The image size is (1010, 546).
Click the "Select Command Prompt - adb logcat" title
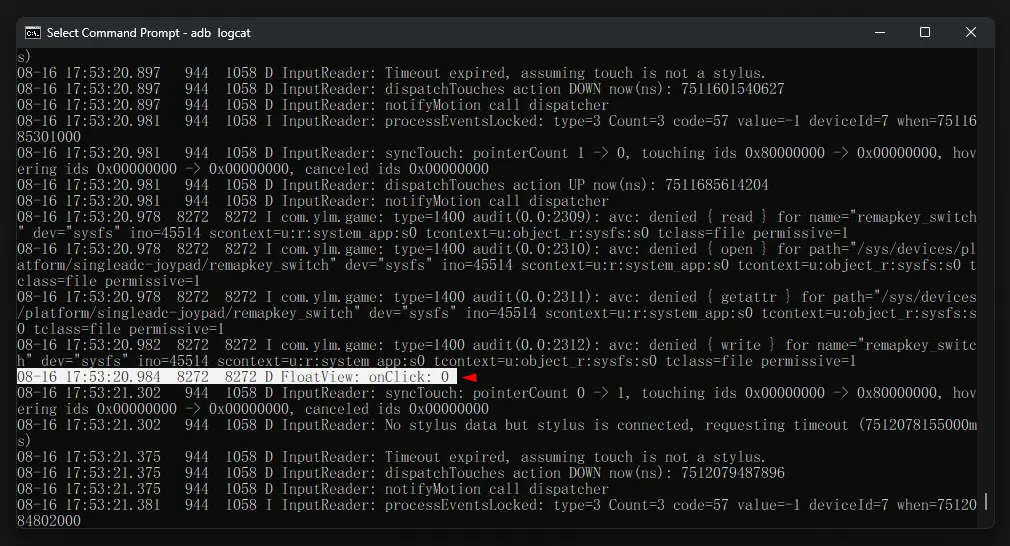coord(148,33)
